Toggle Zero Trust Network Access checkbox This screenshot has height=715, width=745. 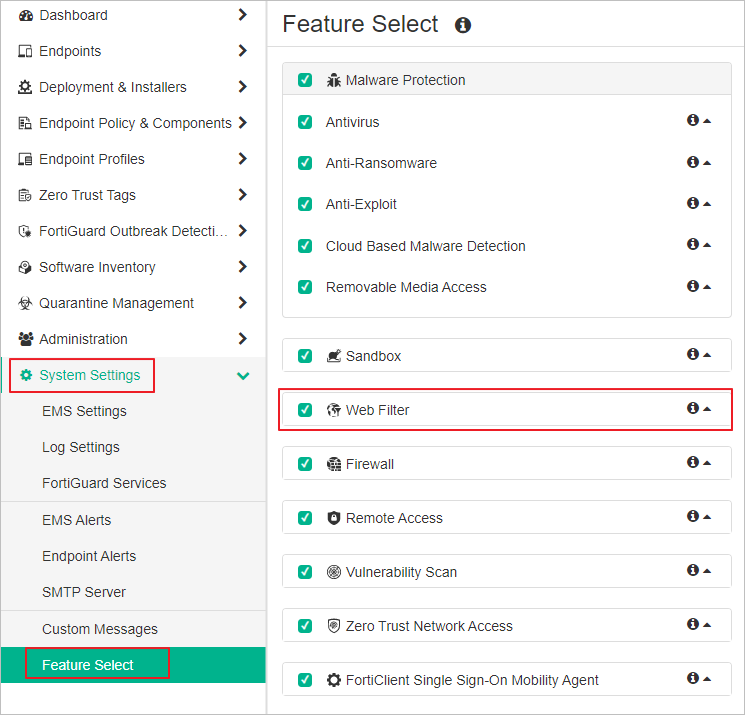(x=305, y=626)
